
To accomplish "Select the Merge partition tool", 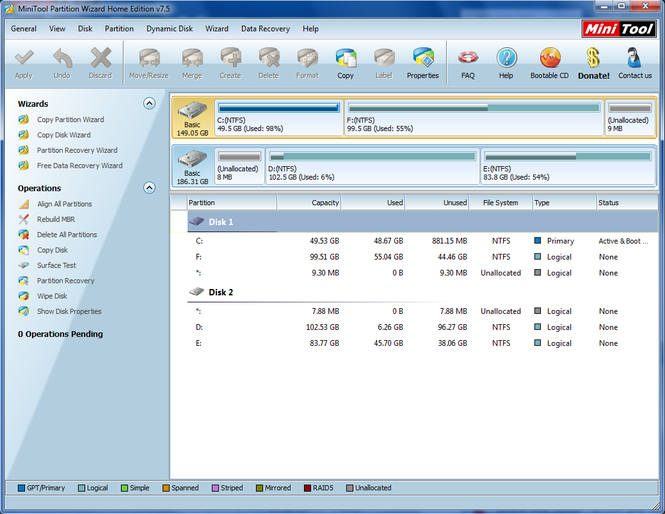I will point(192,64).
